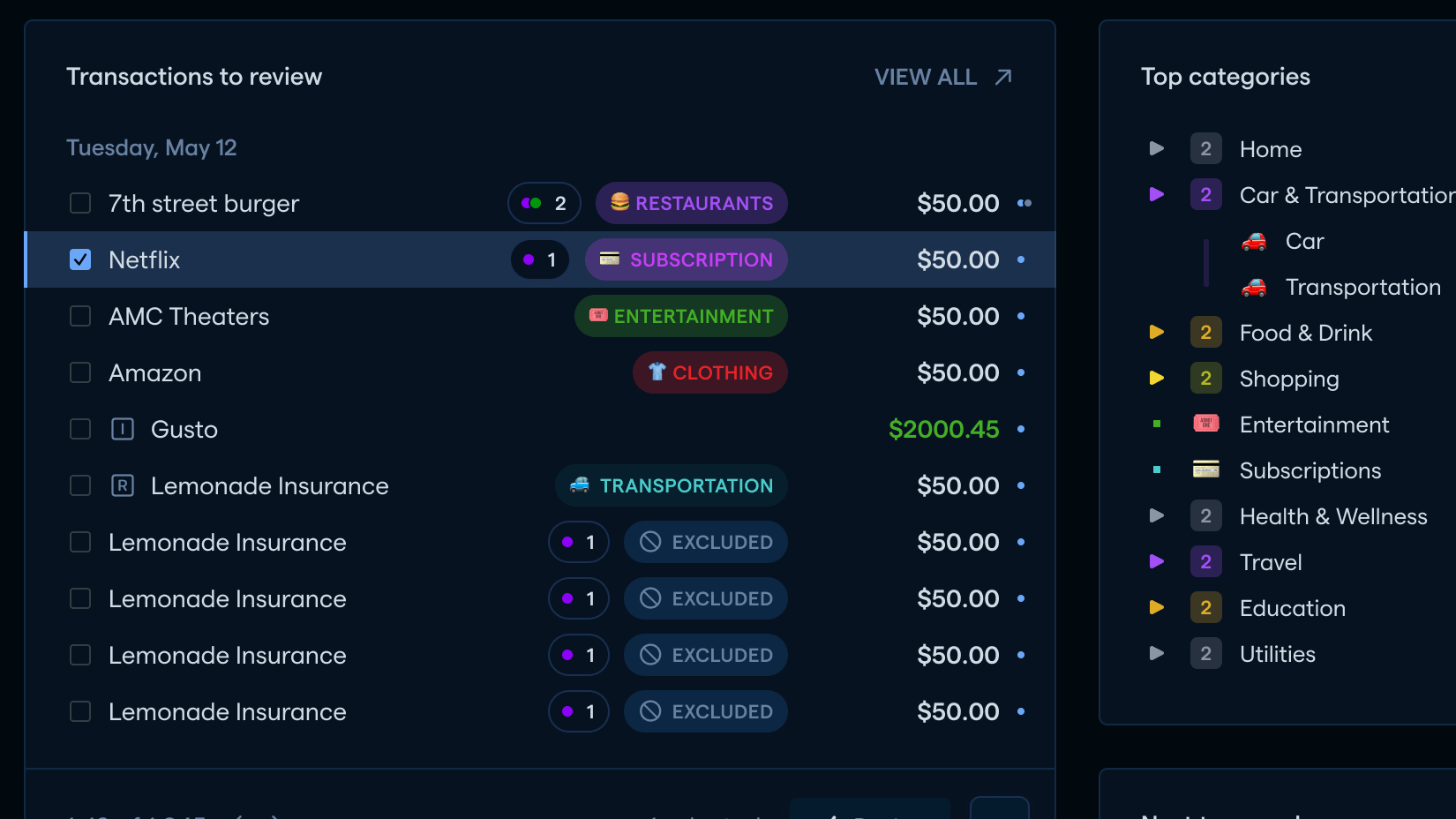Click the red car icon beside Car
Viewport: 1456px width, 819px height.
[1254, 241]
